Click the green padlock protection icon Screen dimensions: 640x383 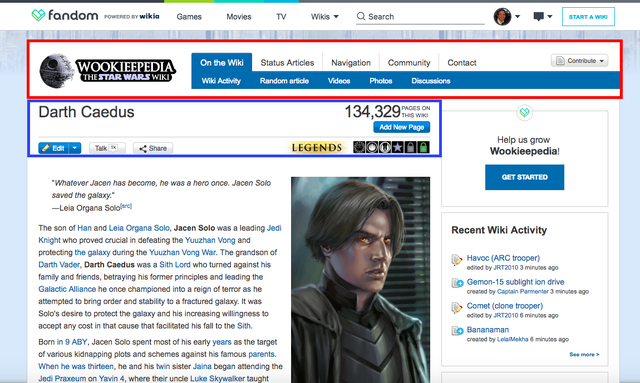click(424, 147)
